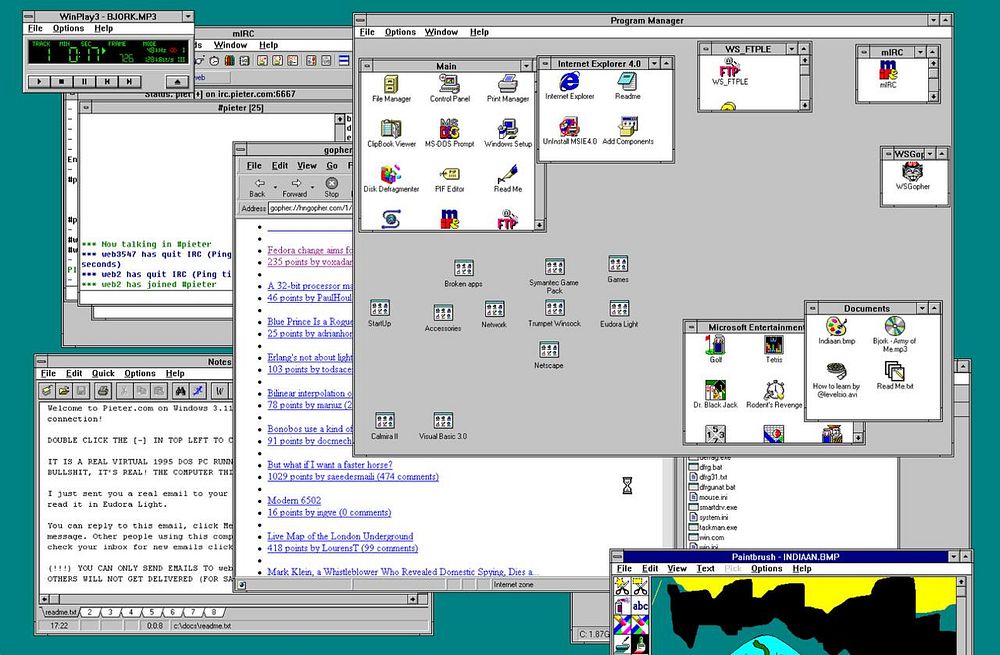Open the Window menu in Program Manager
Image resolution: width=1000 pixels, height=655 pixels.
(441, 32)
